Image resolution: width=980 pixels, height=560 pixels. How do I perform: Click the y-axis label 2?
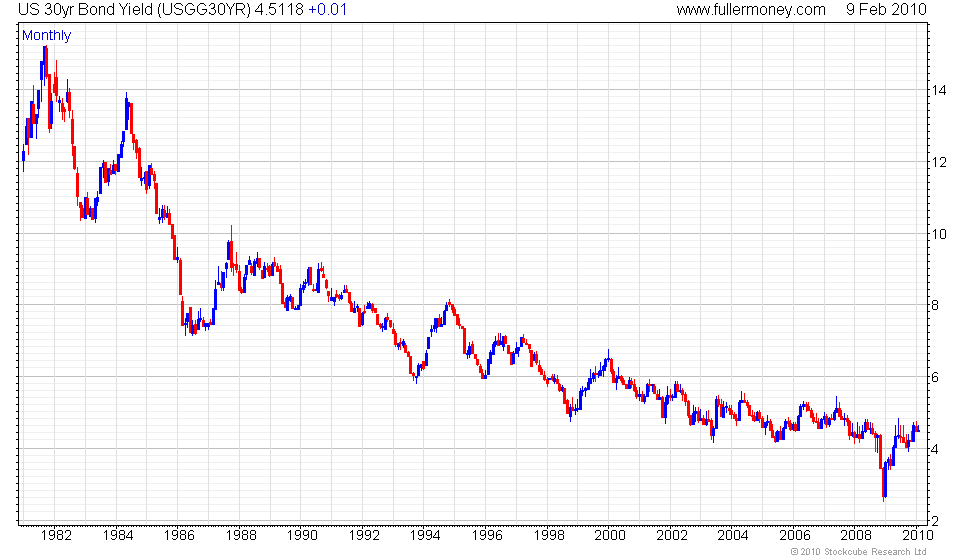935,521
